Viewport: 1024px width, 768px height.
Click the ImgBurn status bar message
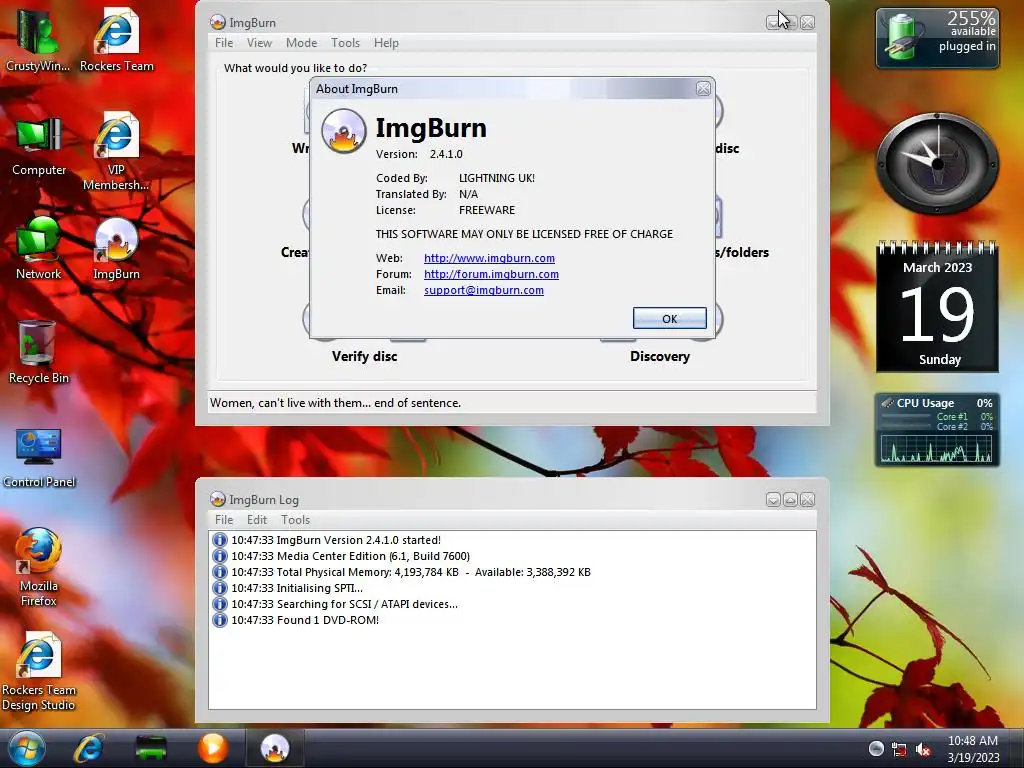coord(335,403)
